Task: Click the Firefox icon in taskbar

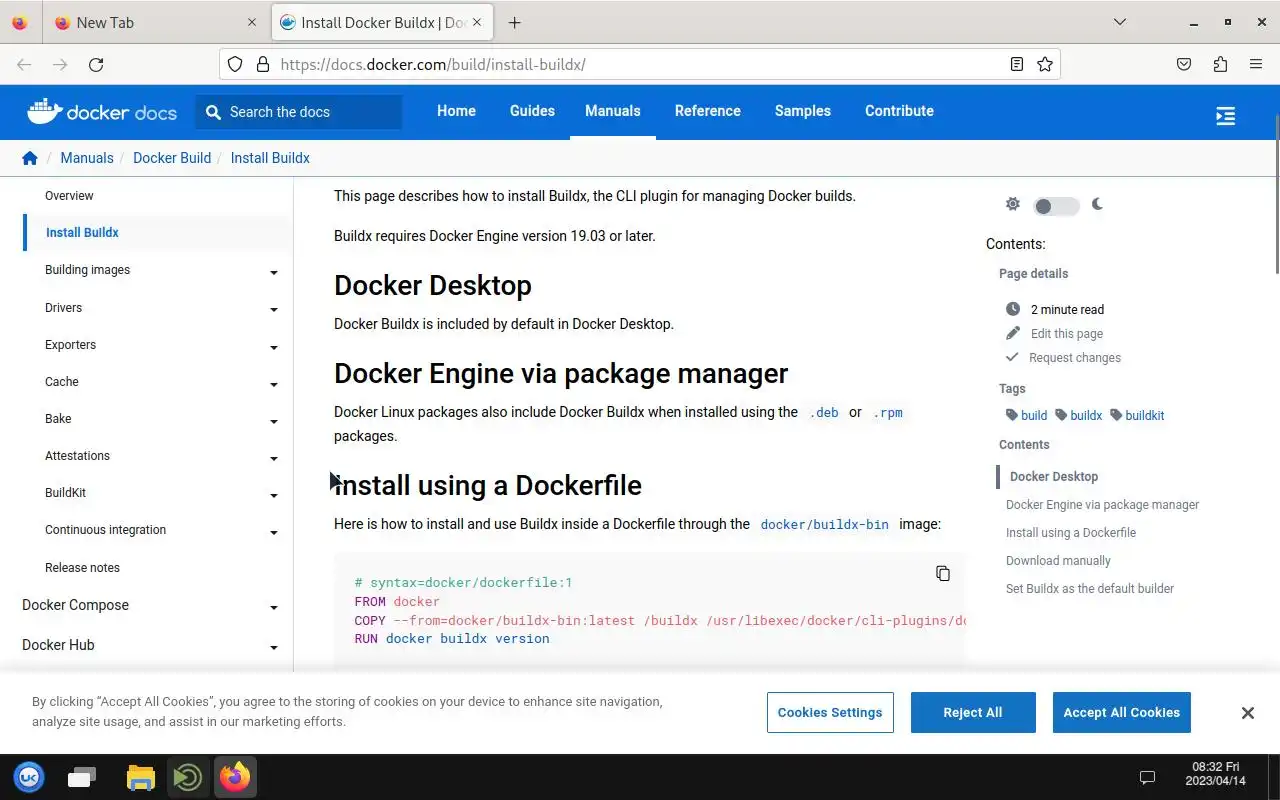Action: click(235, 777)
